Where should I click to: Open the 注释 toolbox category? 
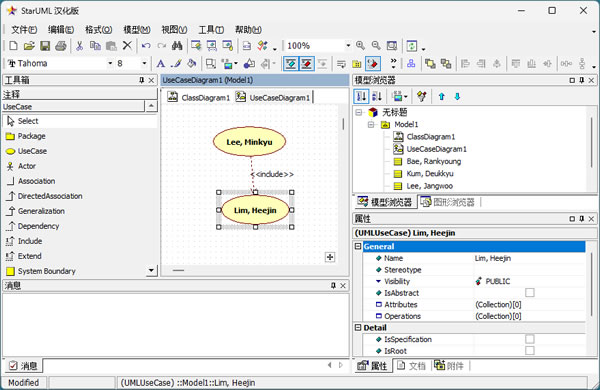pos(80,94)
